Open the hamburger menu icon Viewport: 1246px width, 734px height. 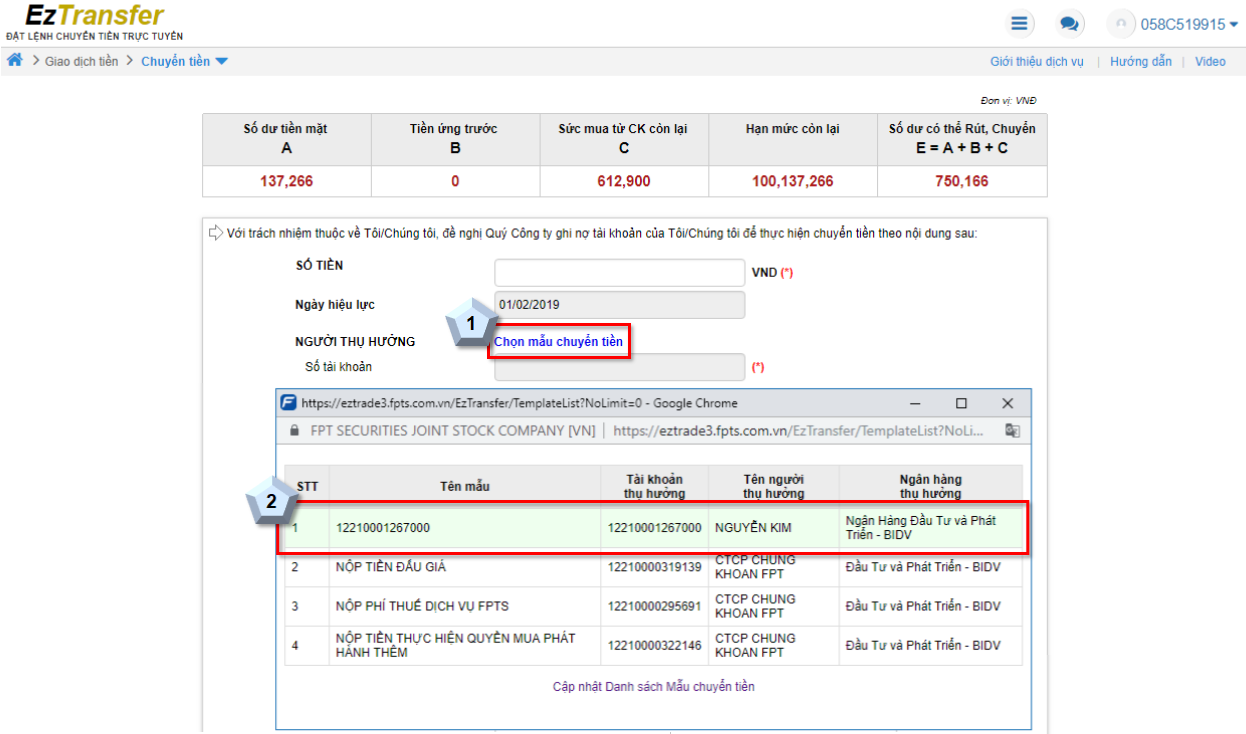[1019, 23]
